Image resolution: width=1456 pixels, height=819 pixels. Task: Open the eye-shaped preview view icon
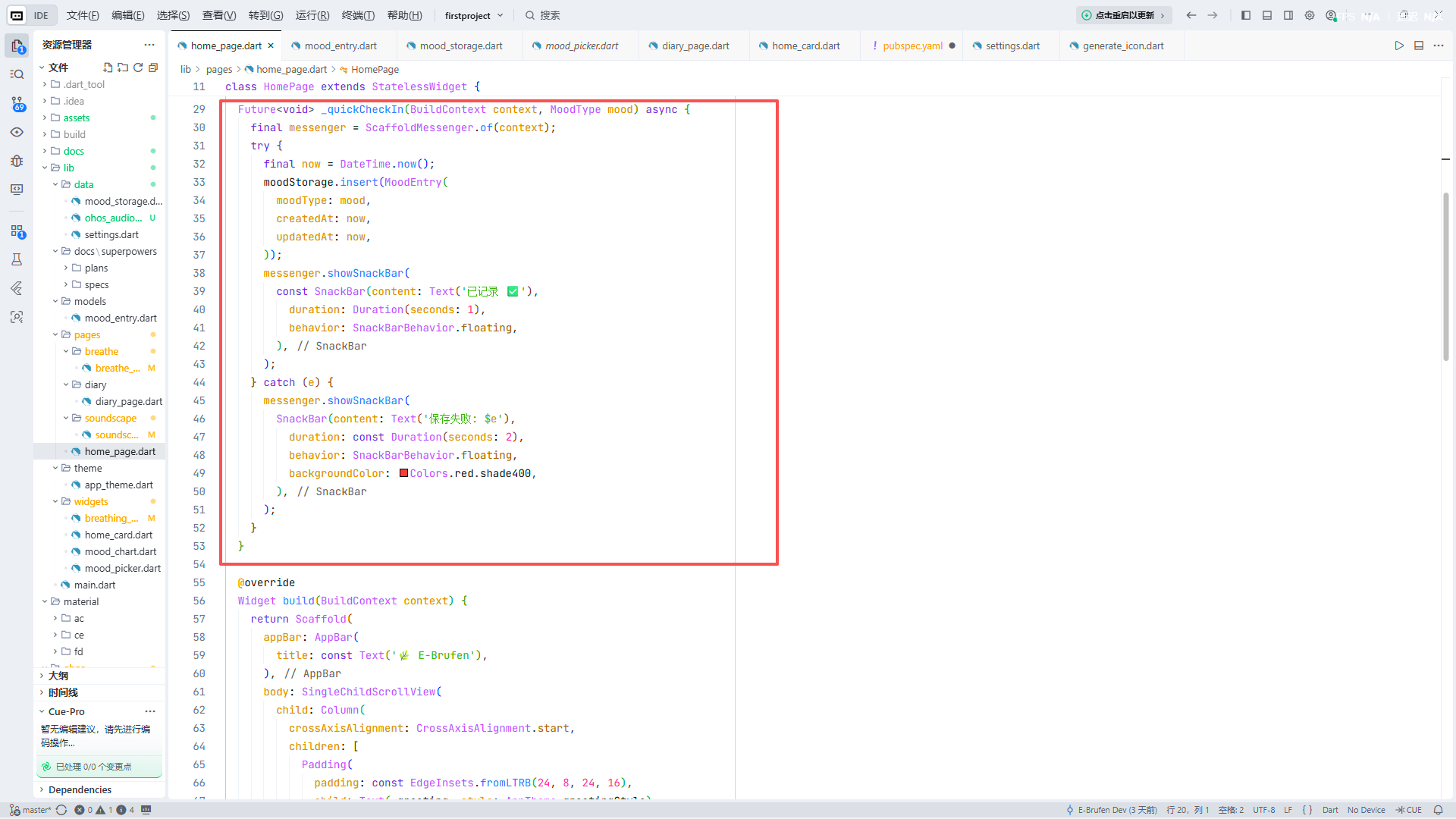pos(17,132)
